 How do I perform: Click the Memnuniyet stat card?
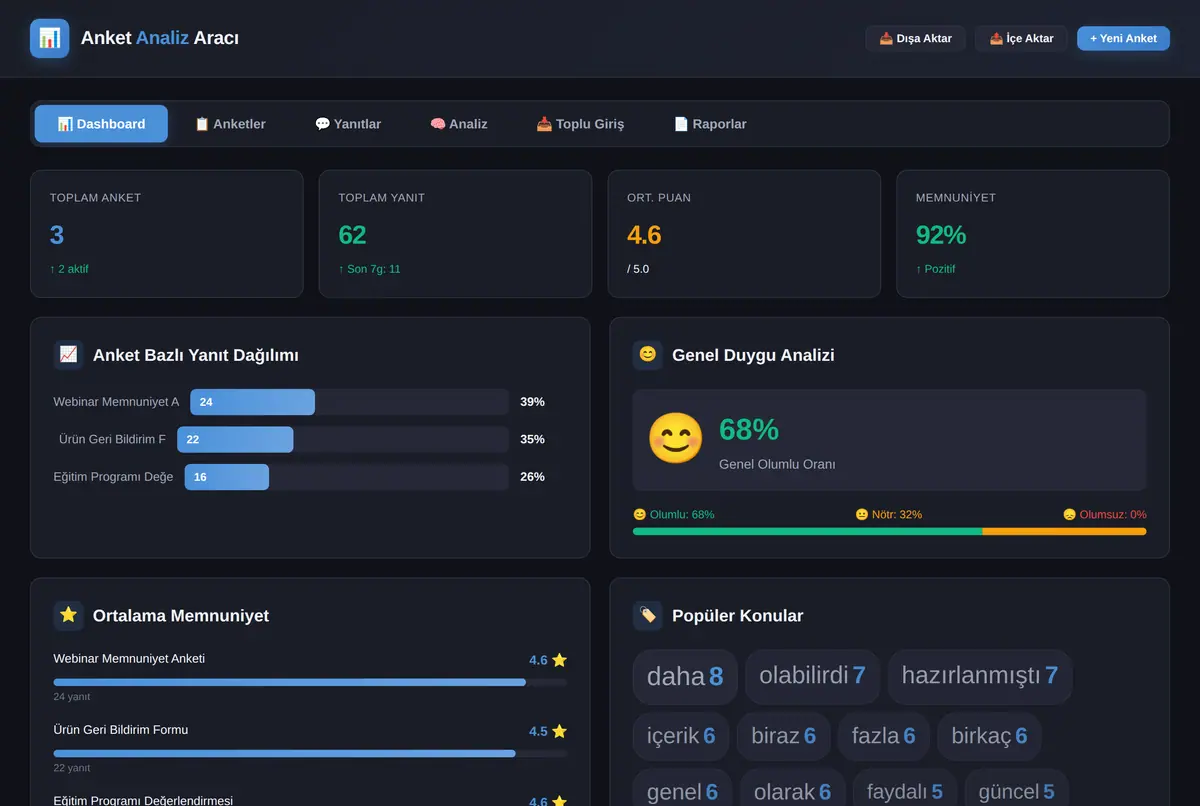click(1033, 234)
